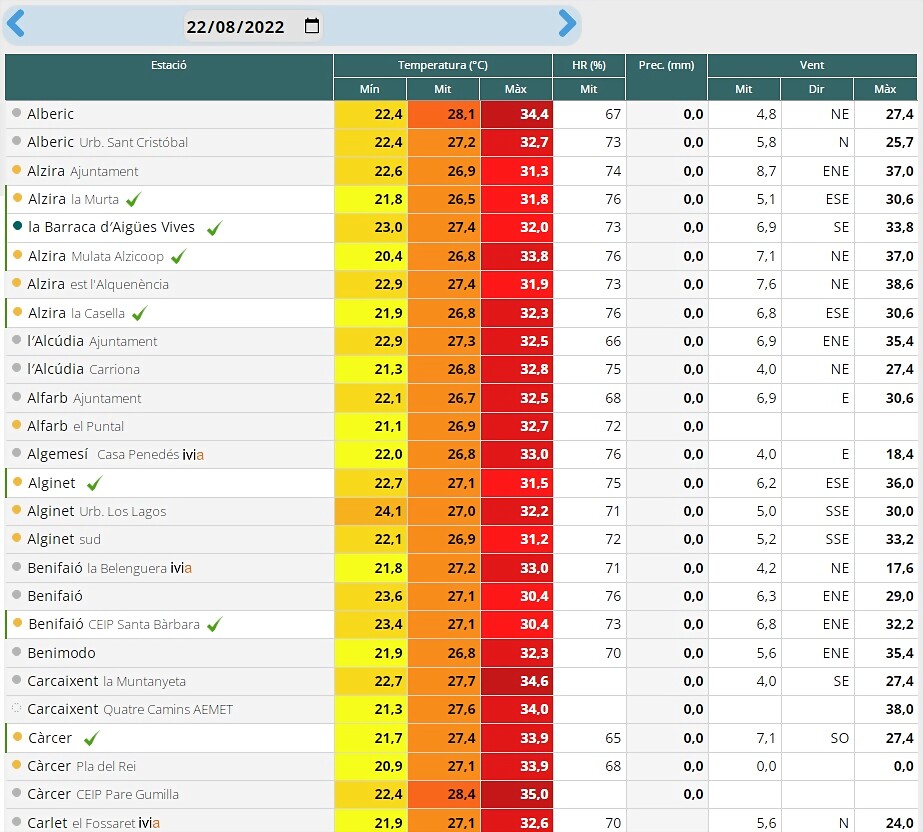Click grey dot of Carcaixent la Muntanyeta
This screenshot has width=923, height=832.
click(16, 679)
